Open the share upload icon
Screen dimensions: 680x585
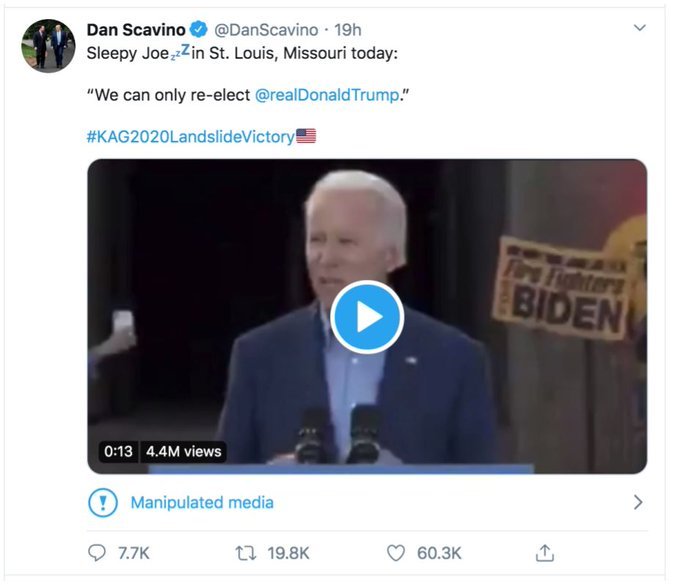point(545,553)
